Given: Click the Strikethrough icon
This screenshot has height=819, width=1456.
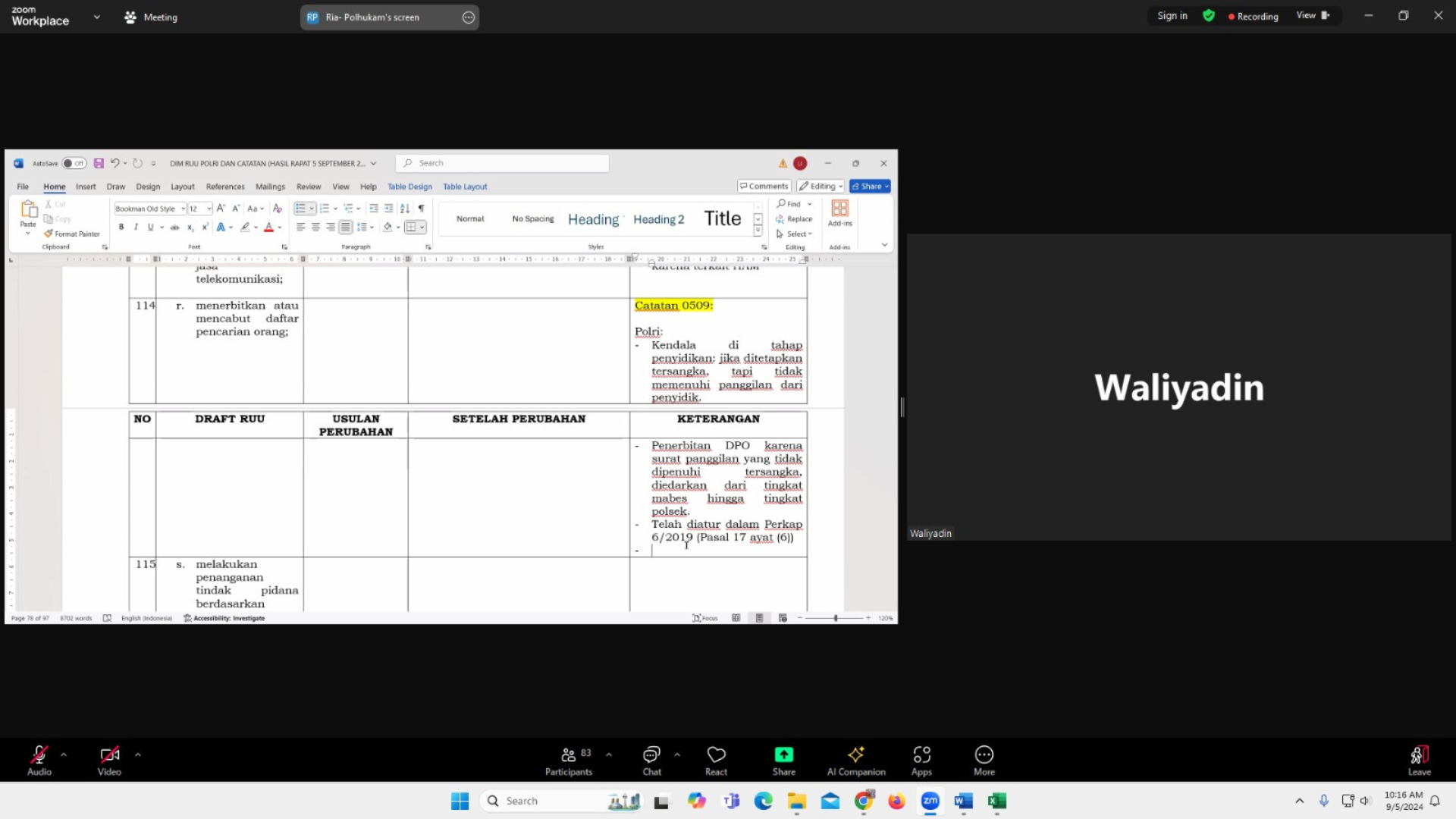Looking at the screenshot, I should click(x=174, y=227).
